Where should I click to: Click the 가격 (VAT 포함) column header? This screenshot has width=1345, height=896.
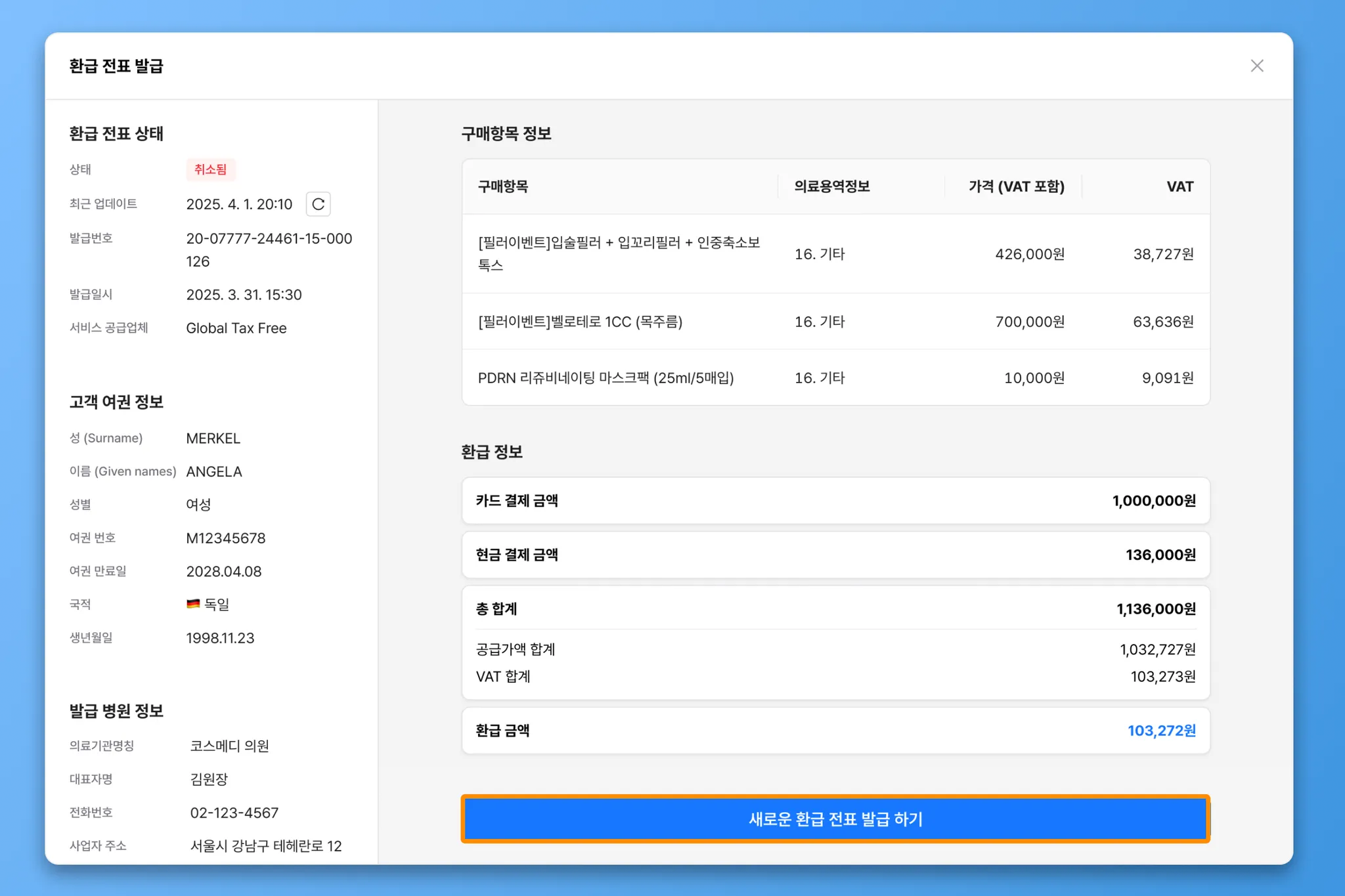pos(1016,186)
